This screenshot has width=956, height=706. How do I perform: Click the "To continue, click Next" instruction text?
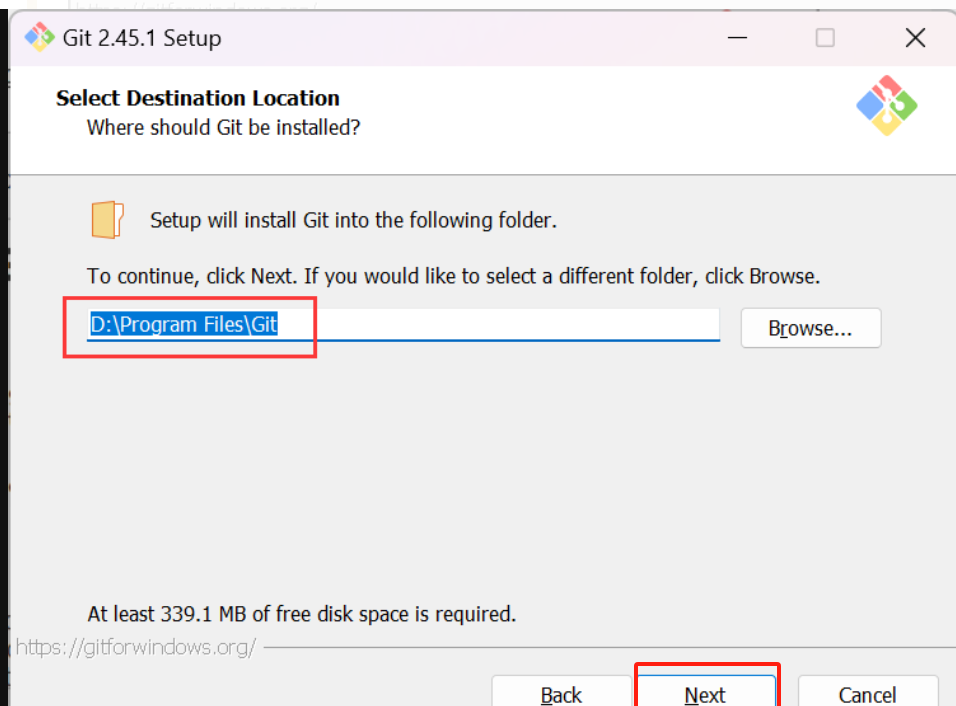pos(453,276)
